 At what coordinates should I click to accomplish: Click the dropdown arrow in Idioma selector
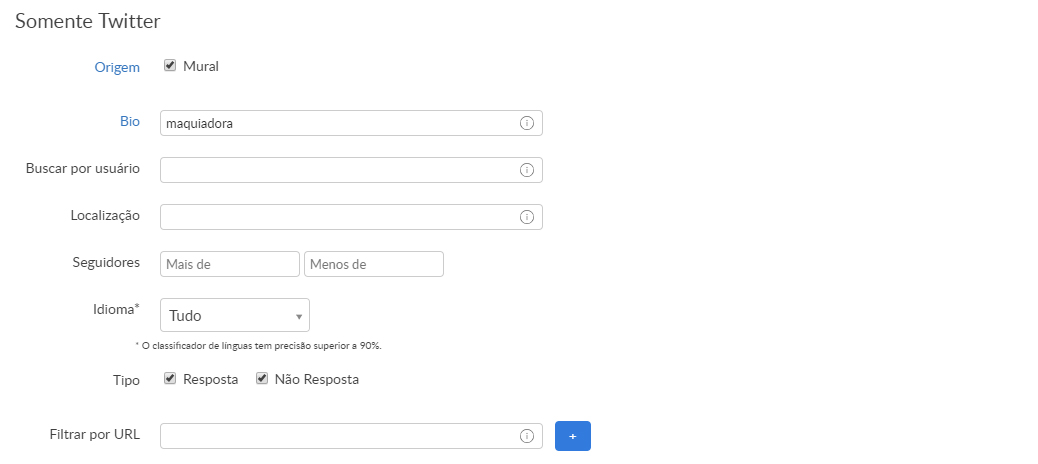[299, 317]
